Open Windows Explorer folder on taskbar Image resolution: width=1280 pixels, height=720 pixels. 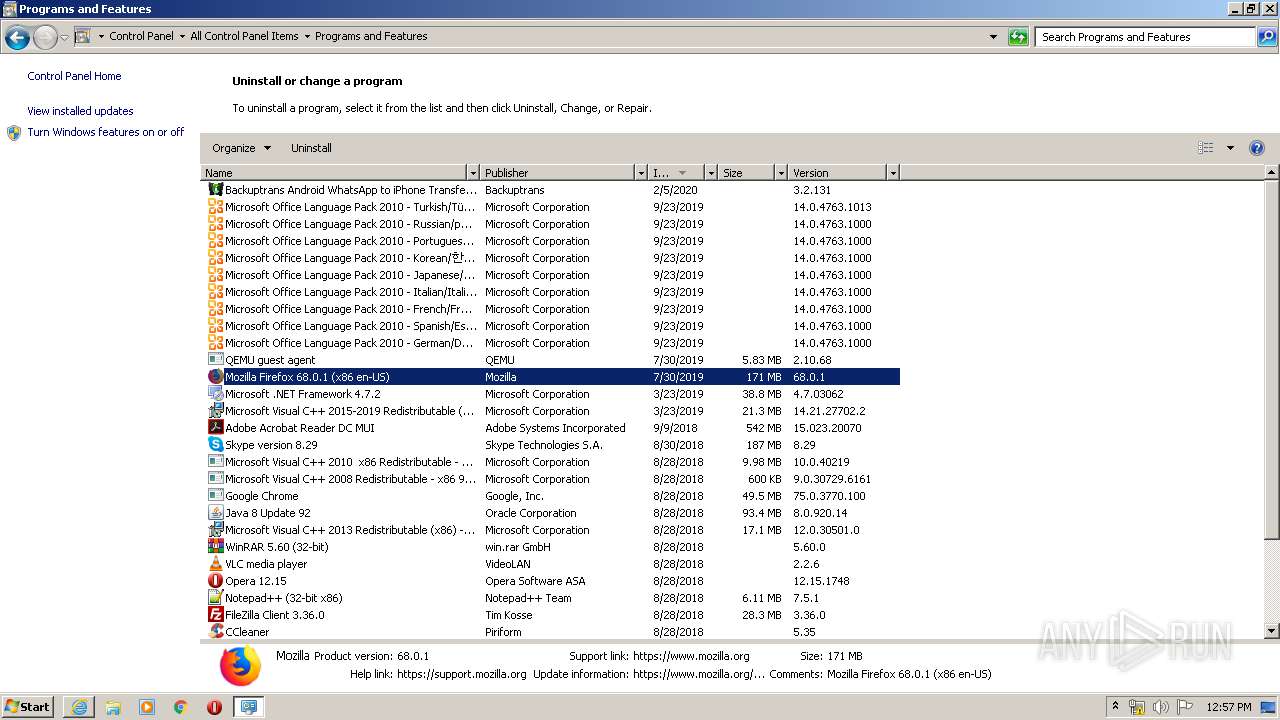[x=113, y=707]
